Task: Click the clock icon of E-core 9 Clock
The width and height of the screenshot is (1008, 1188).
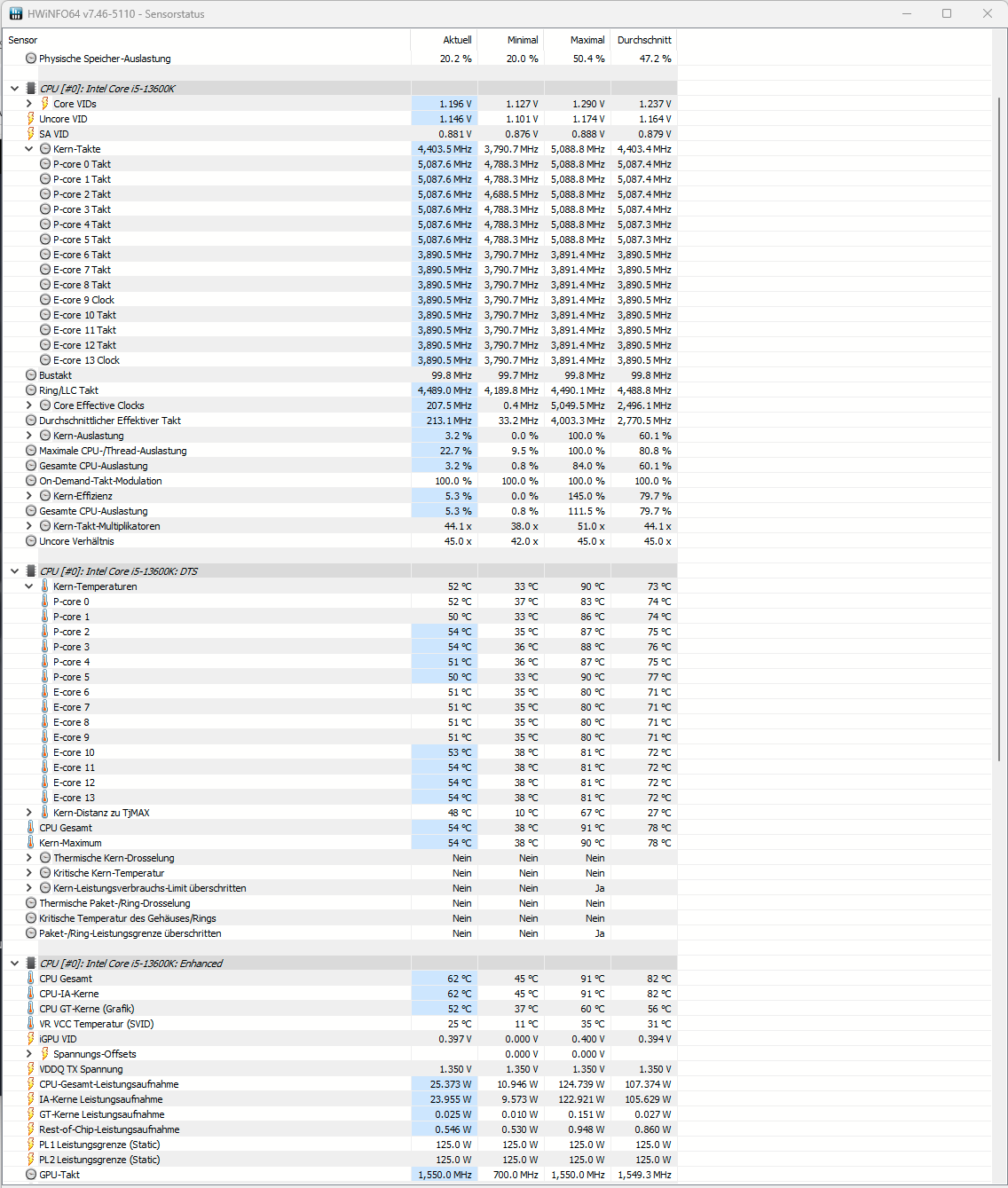Action: click(45, 300)
